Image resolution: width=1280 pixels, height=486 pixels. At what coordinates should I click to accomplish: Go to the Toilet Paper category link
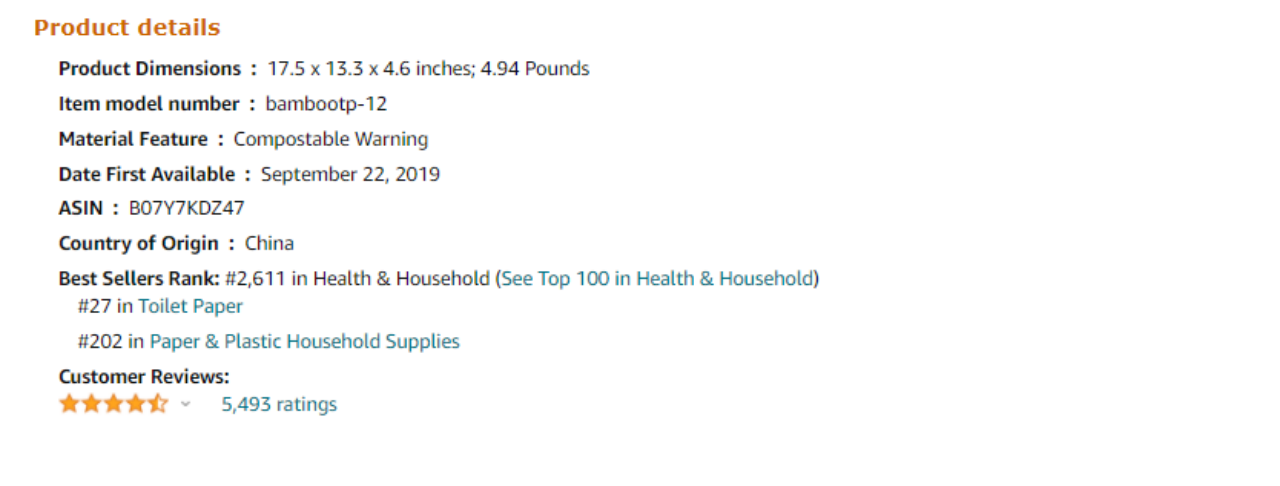point(190,306)
